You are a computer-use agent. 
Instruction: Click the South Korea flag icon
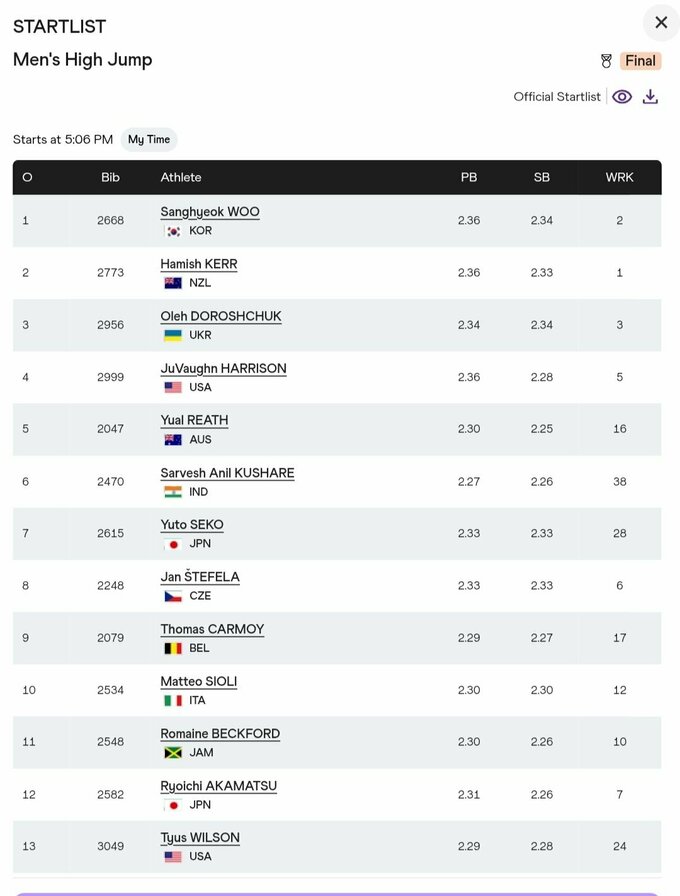point(173,231)
